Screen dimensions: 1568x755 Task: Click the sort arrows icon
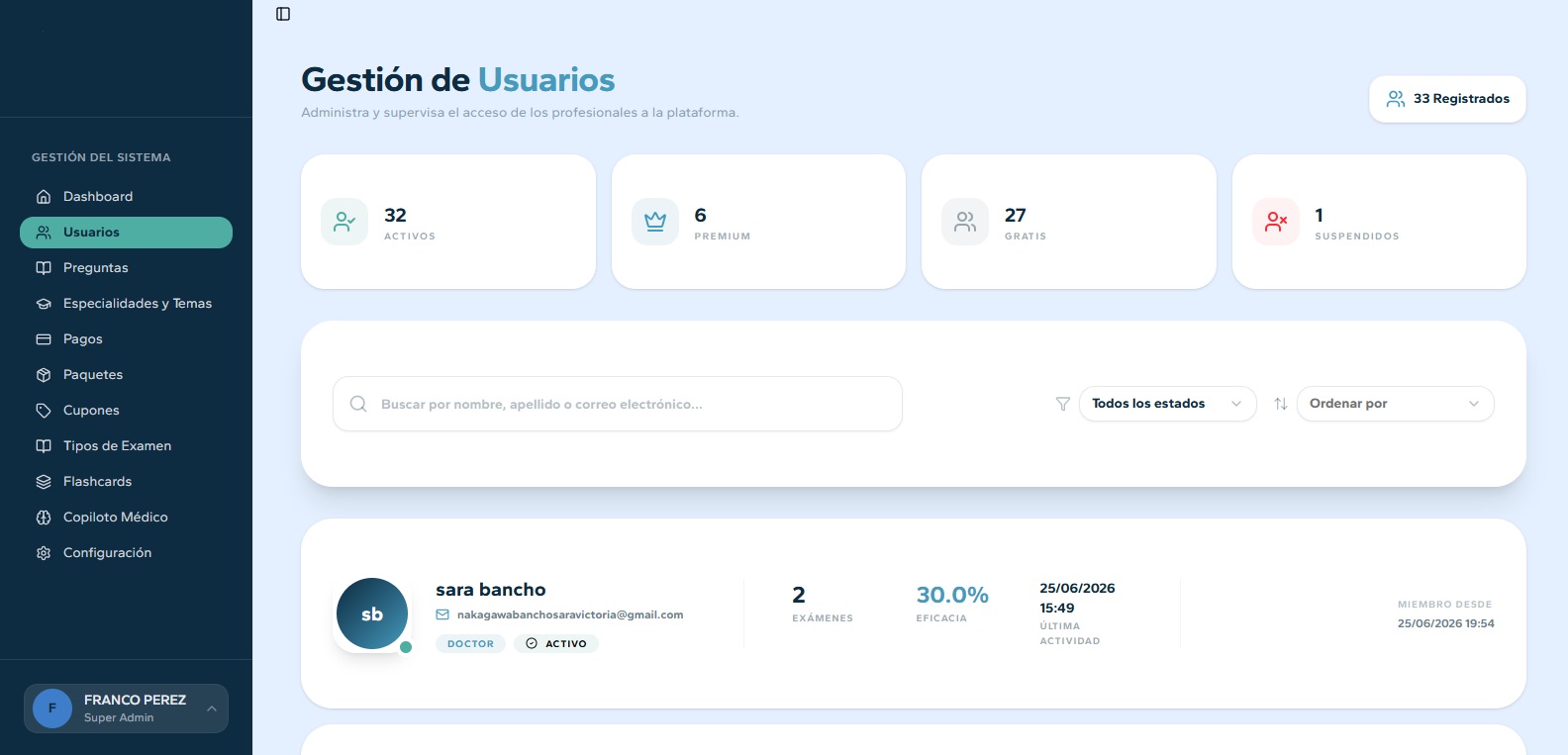click(x=1281, y=404)
